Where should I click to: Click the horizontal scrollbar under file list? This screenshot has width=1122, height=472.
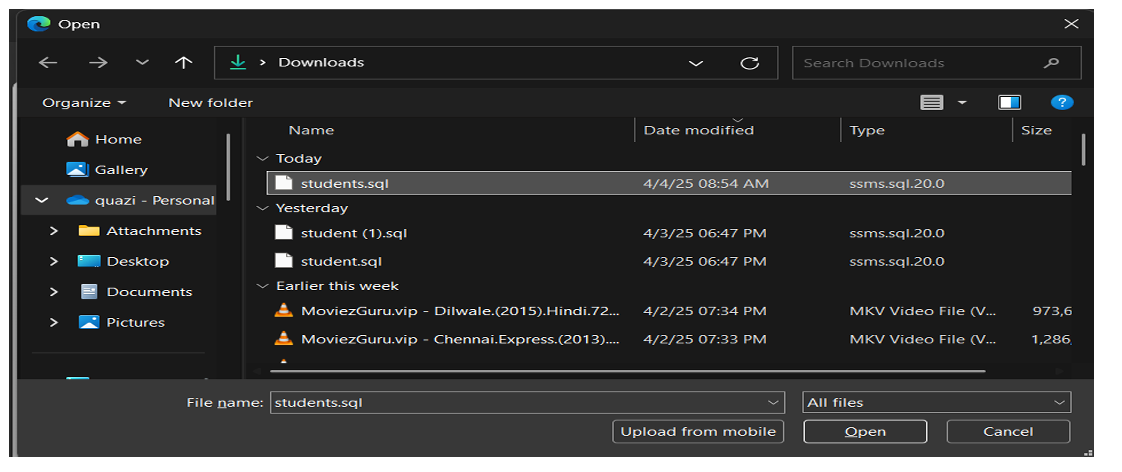tap(628, 371)
